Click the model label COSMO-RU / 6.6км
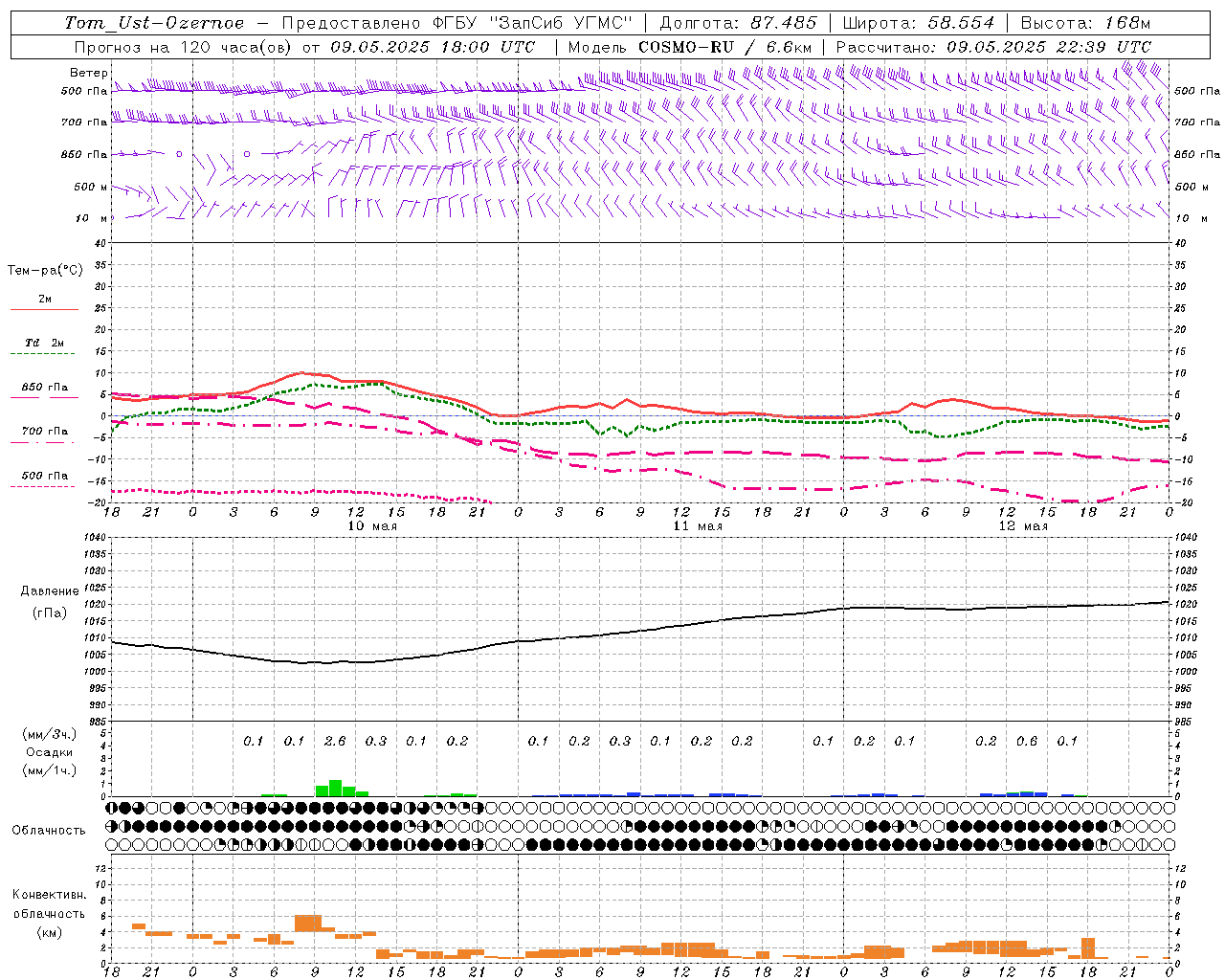 725,47
